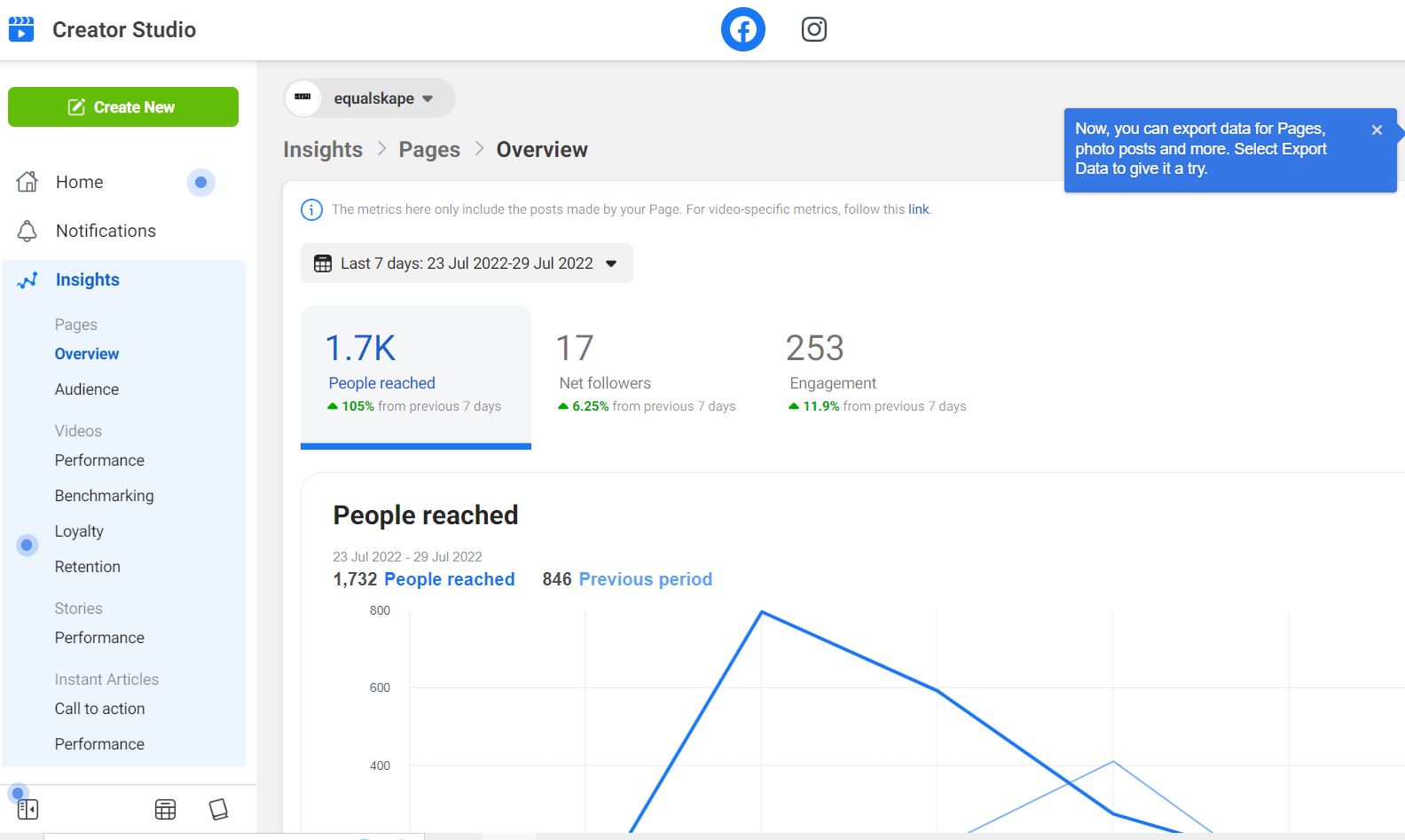Click the People reached chart heading
Image resolution: width=1405 pixels, height=840 pixels.
click(x=426, y=515)
